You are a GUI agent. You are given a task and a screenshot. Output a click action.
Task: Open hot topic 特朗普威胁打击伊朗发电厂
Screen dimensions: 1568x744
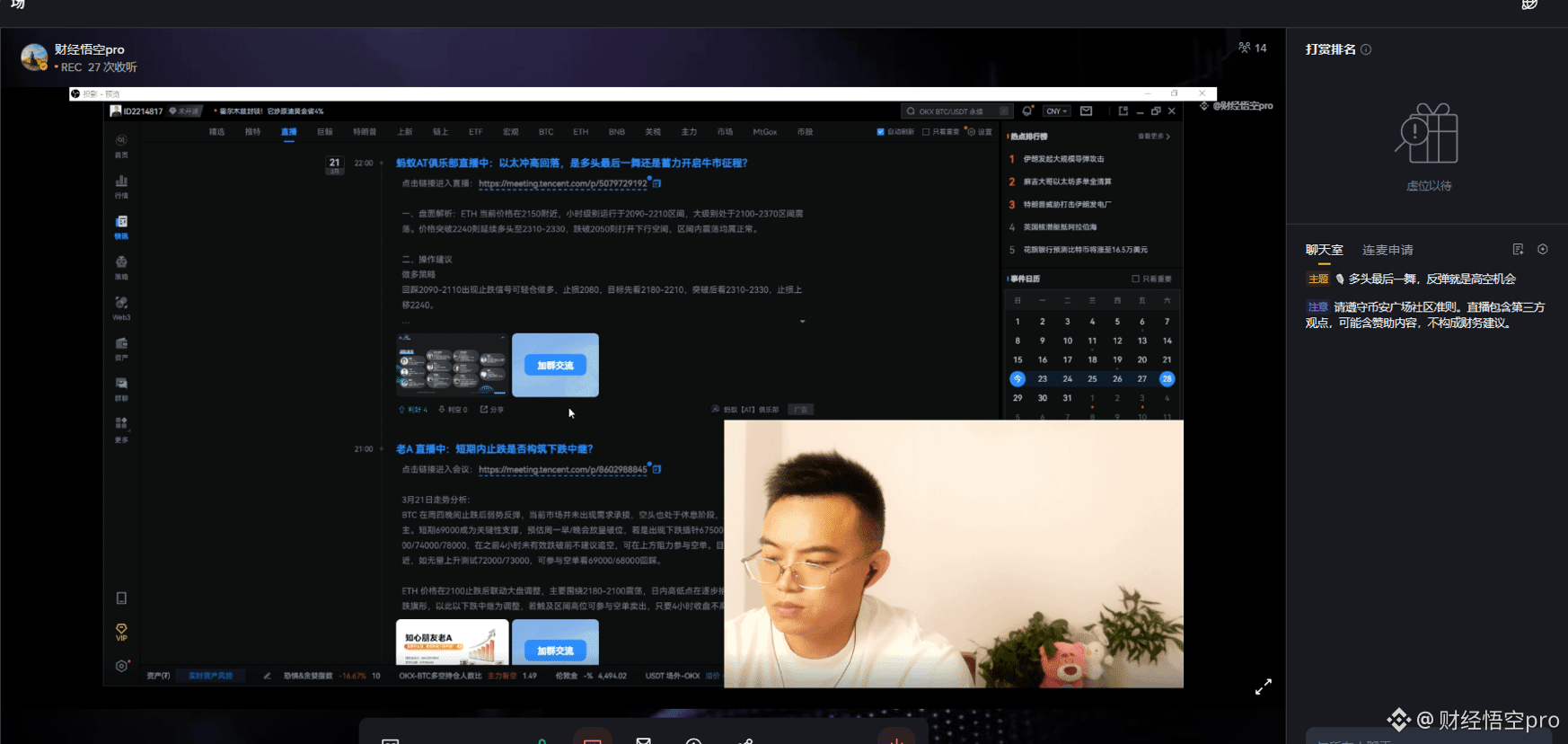point(1068,204)
